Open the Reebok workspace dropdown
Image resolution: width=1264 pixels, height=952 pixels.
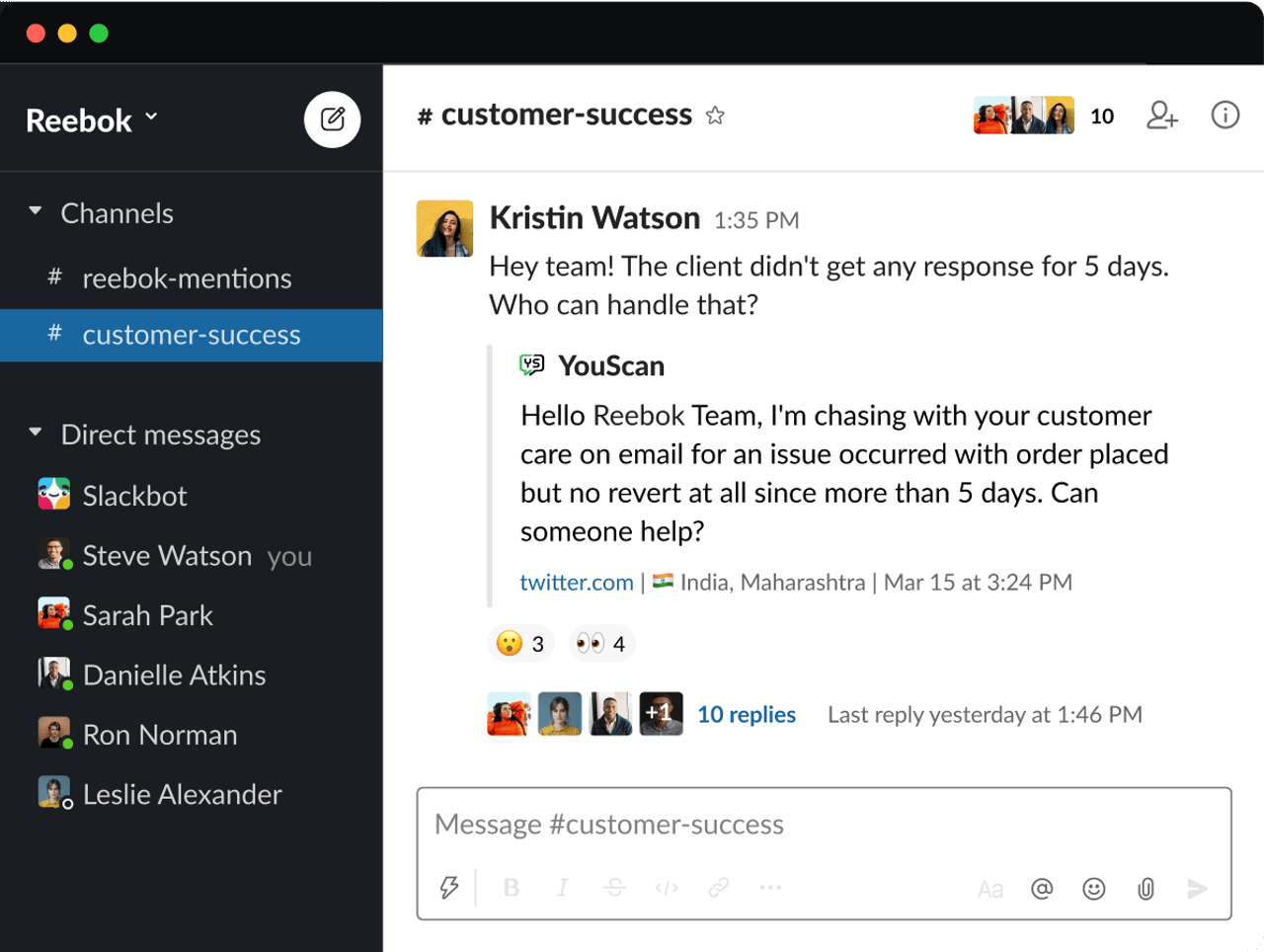pos(92,120)
